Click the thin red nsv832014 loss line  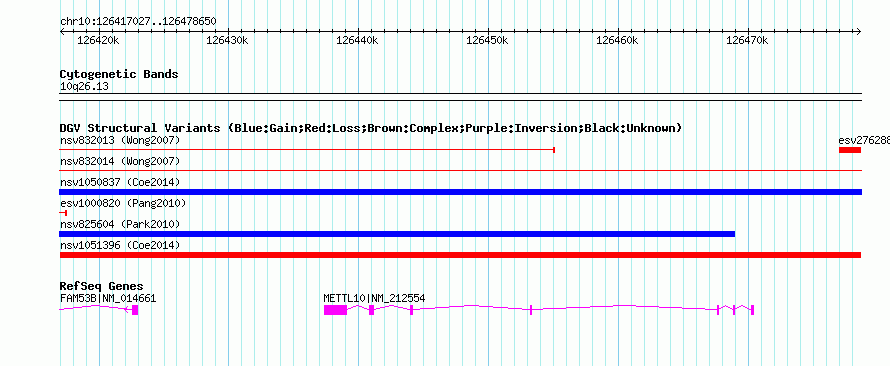tap(460, 170)
